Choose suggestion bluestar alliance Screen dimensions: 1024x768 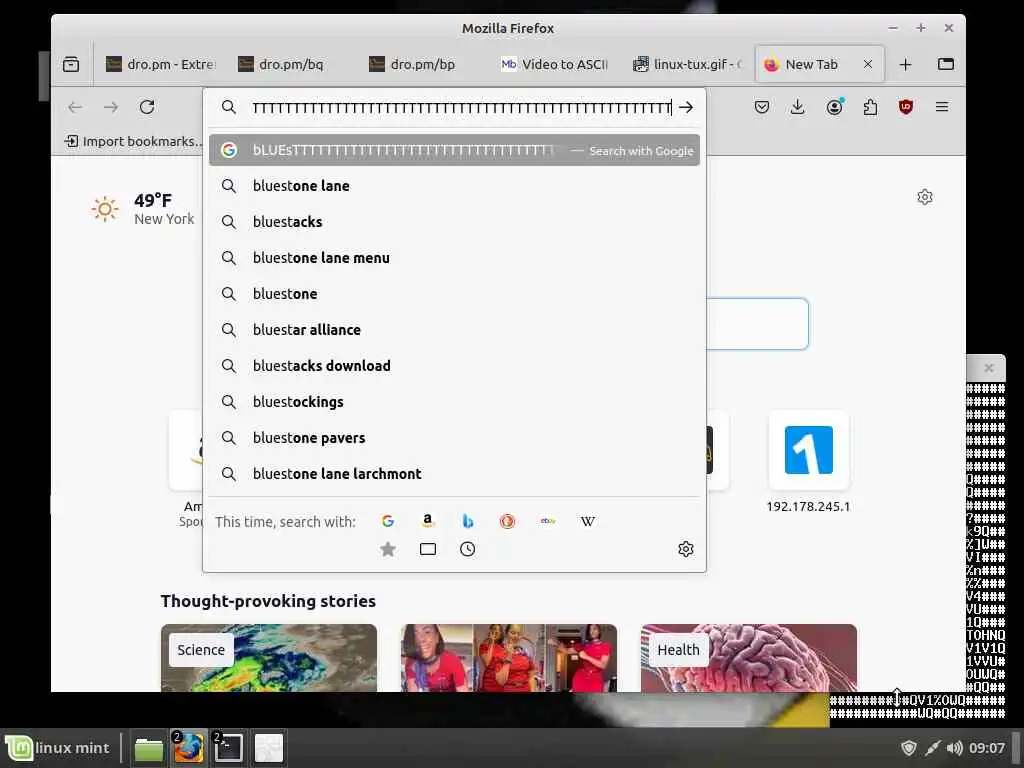[455, 330]
